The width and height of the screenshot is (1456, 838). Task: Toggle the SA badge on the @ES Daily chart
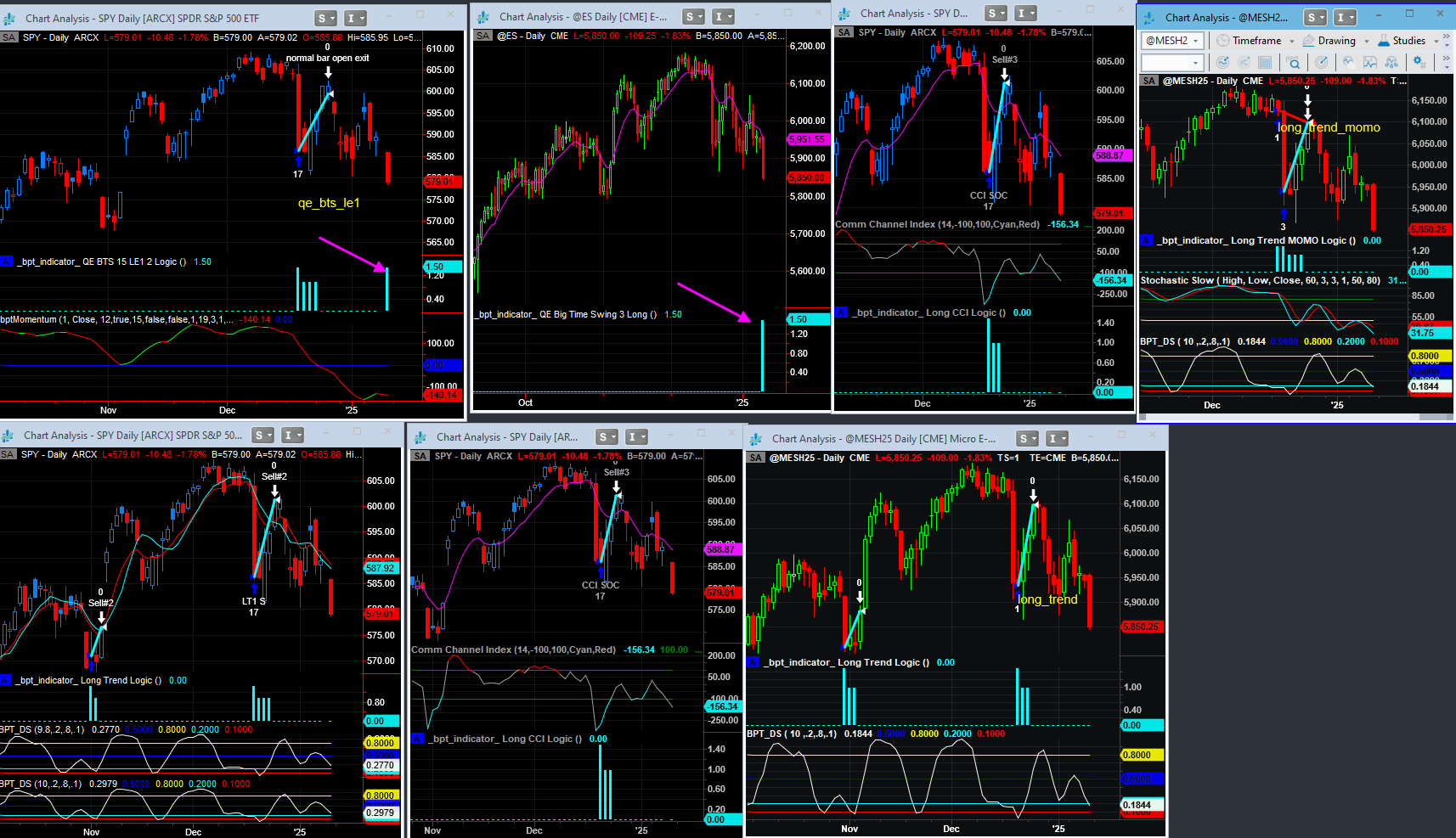(483, 36)
